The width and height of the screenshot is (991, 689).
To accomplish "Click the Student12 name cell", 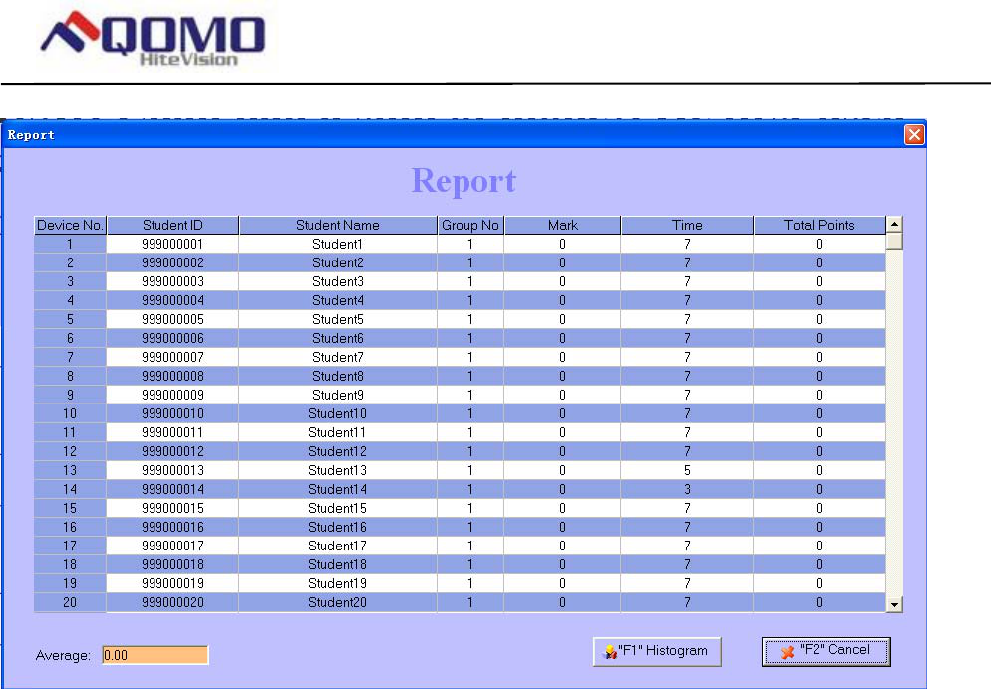I will [337, 451].
